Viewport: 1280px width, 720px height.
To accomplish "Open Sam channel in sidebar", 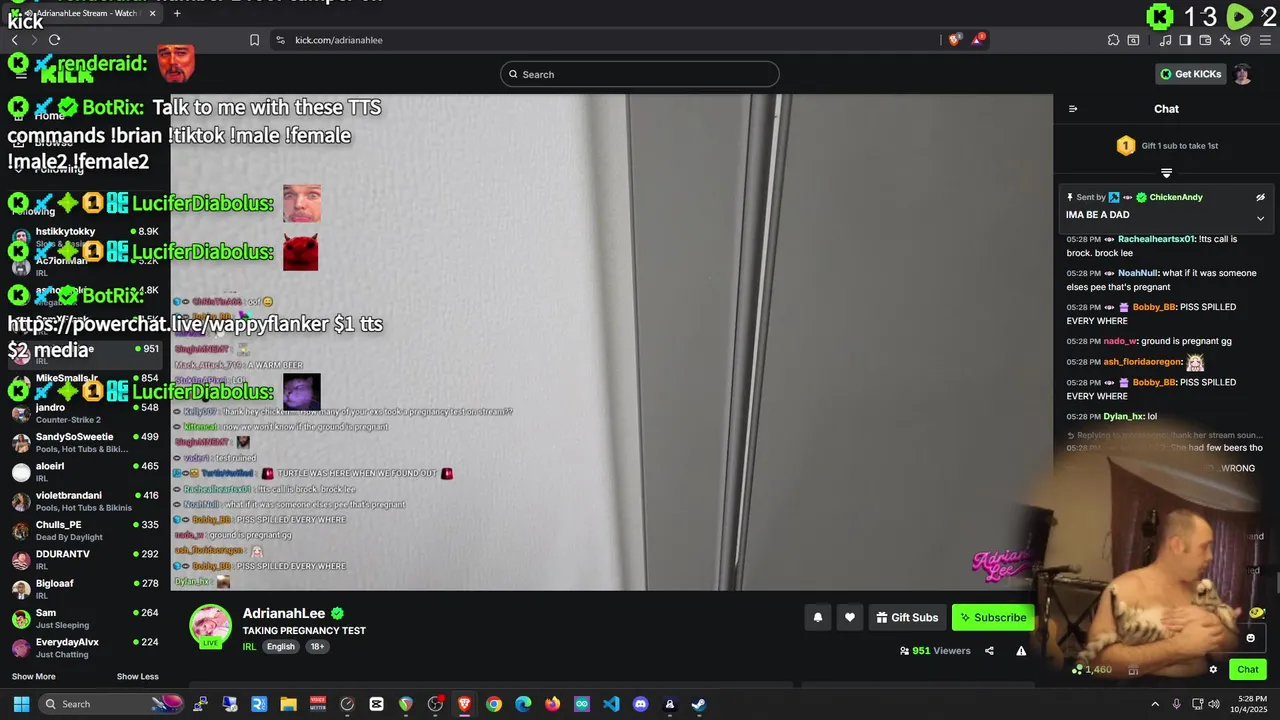I will 85,618.
